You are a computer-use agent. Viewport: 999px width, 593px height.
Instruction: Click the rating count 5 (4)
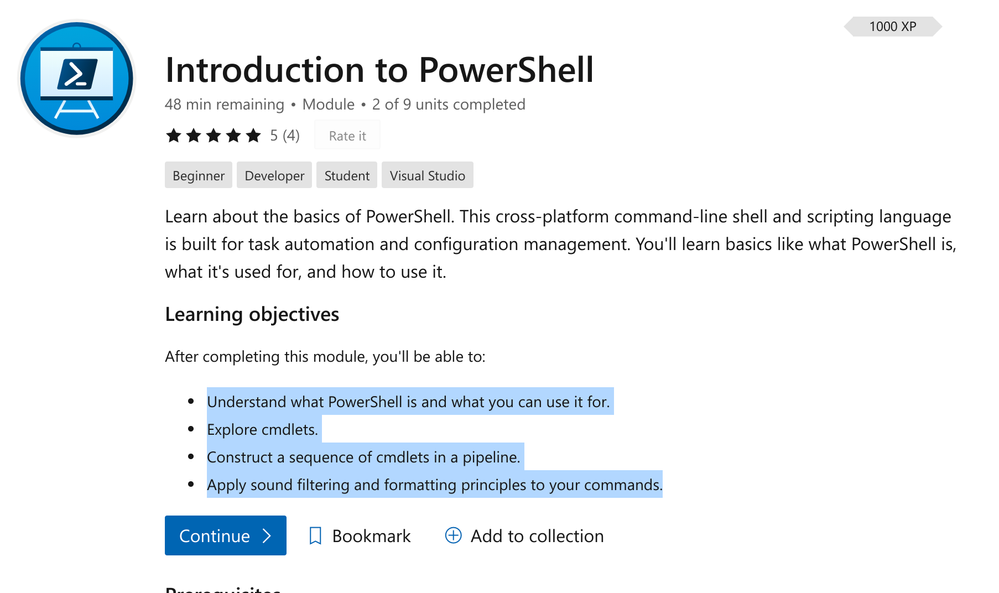tap(285, 135)
